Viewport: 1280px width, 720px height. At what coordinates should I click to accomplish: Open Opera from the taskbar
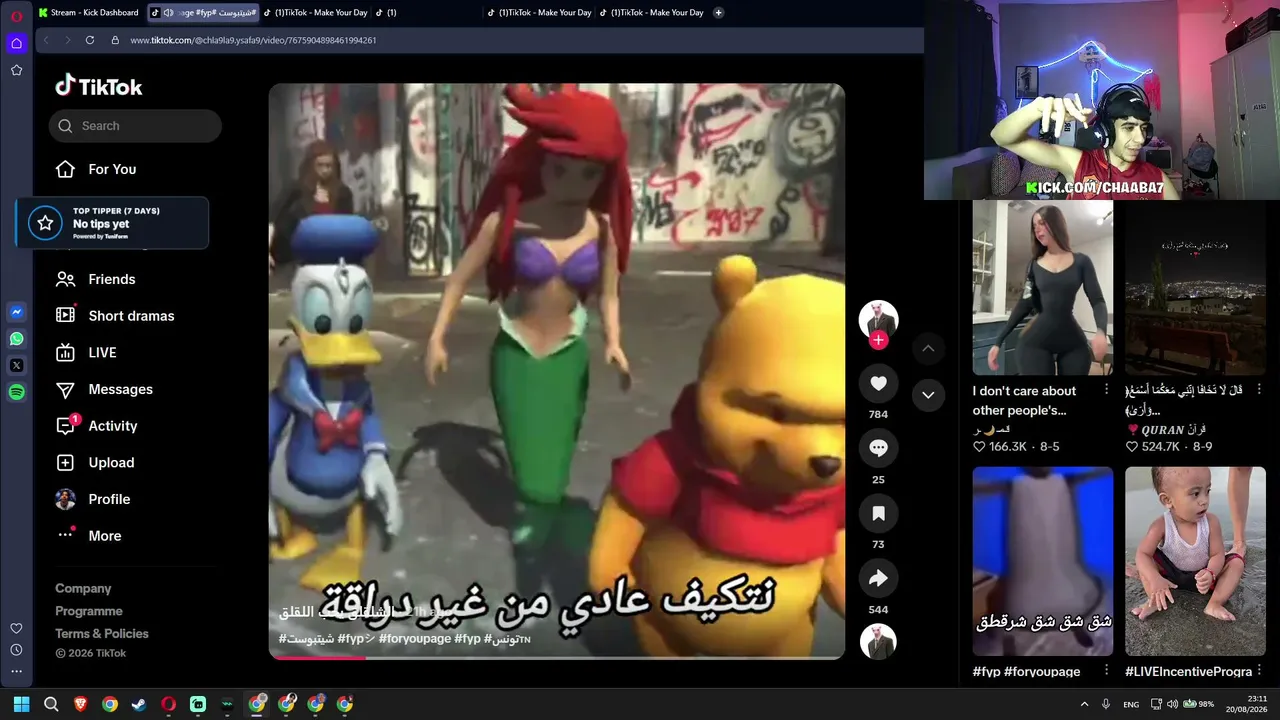[x=168, y=704]
